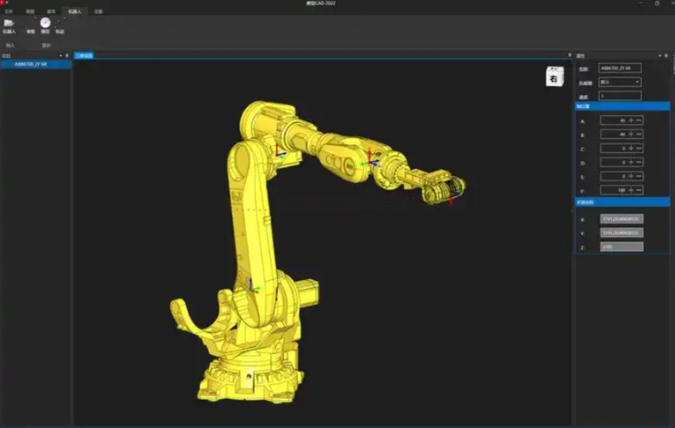Select the 3D view tab above the viewport
This screenshot has height=428, width=675.
(x=84, y=56)
